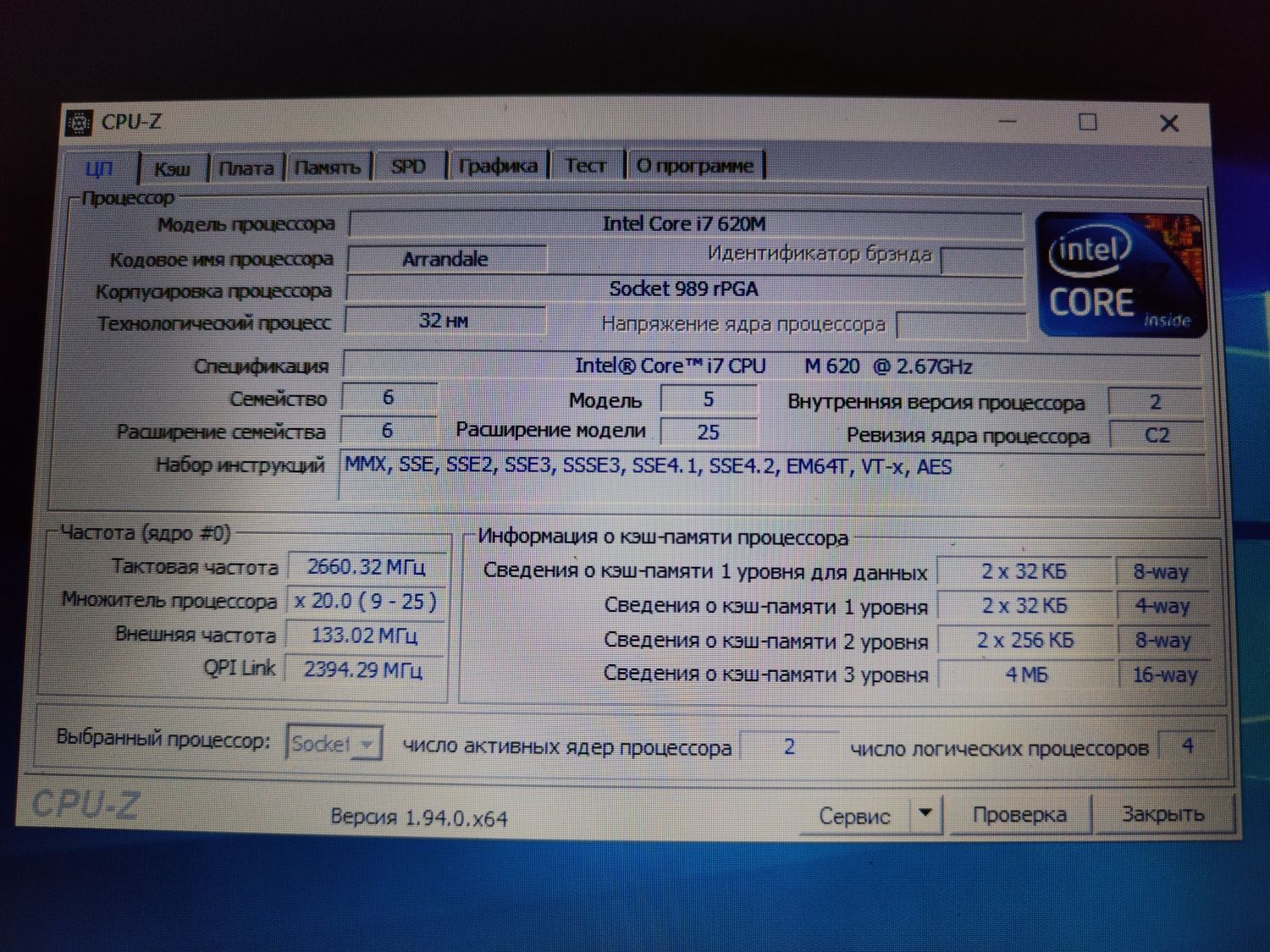Click the Внешняя частота value 133.02 МГц
The image size is (1270, 952).
(x=365, y=636)
